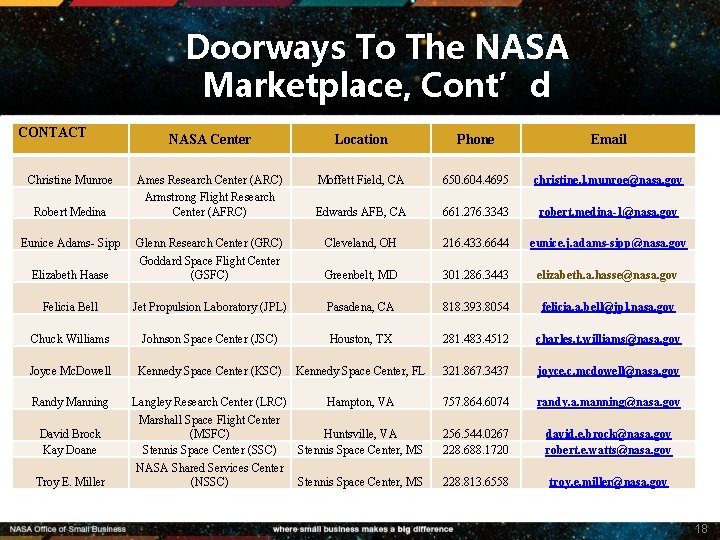
Task: Open troy.e.miller@nasa.gov email link
Action: tap(608, 482)
